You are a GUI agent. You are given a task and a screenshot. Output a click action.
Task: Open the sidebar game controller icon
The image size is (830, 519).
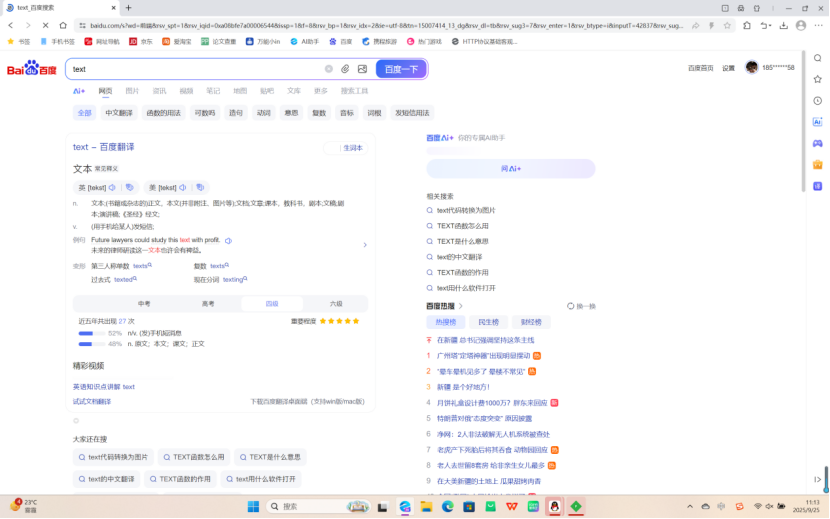pos(818,143)
